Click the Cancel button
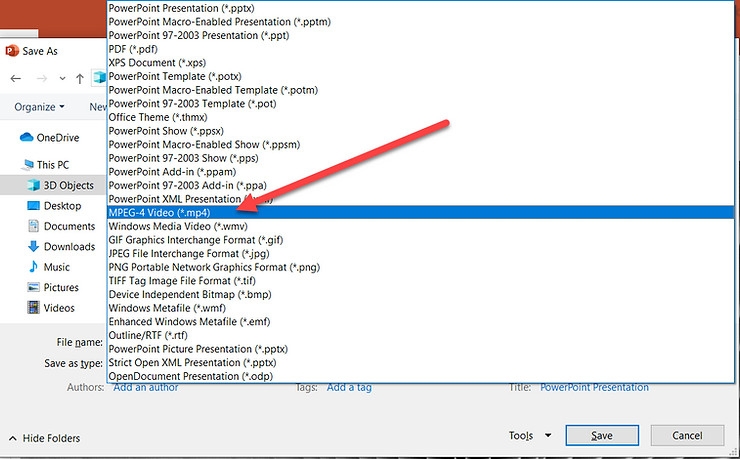 pos(687,435)
